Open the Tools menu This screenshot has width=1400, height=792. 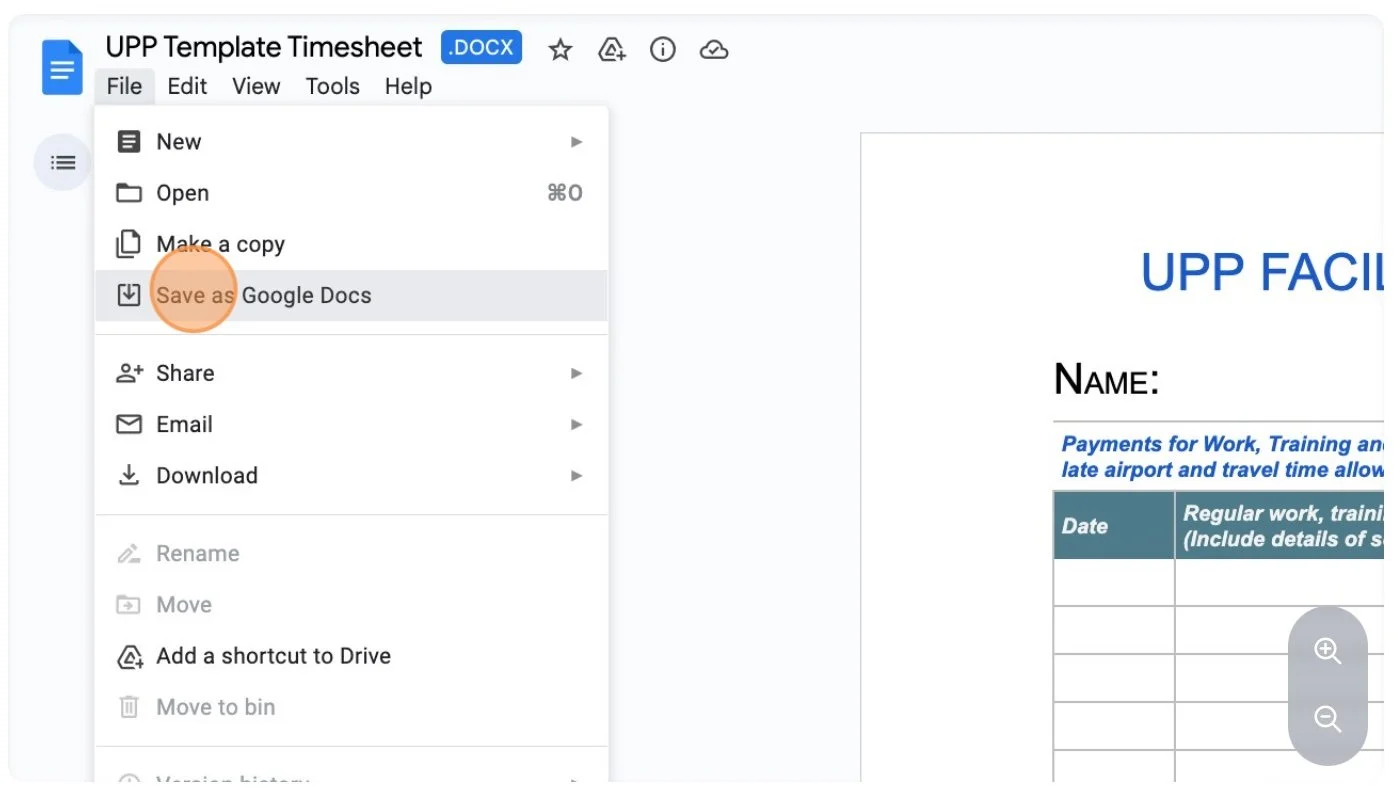[332, 87]
